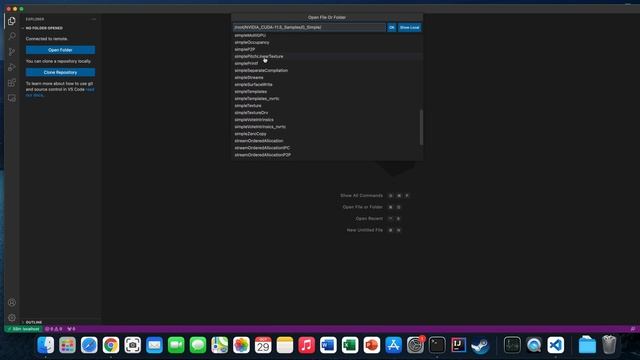Viewport: 640px width, 360px height.
Task: Open System Preferences from the dock
Action: pyautogui.click(x=416, y=345)
